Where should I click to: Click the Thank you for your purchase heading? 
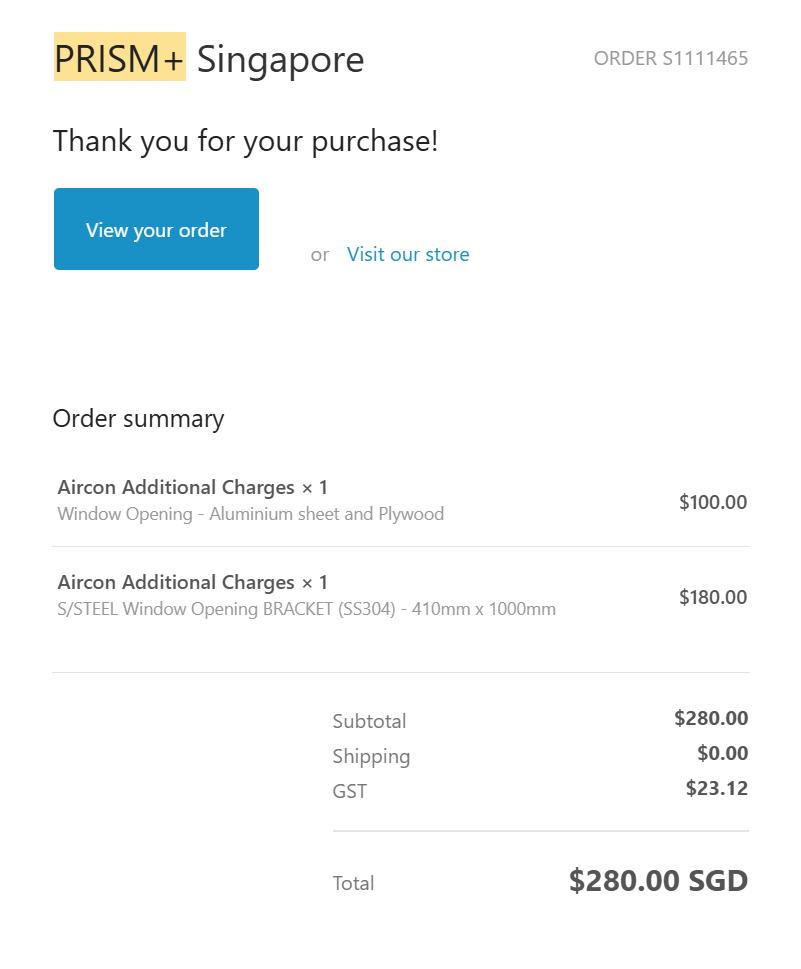tap(245, 141)
